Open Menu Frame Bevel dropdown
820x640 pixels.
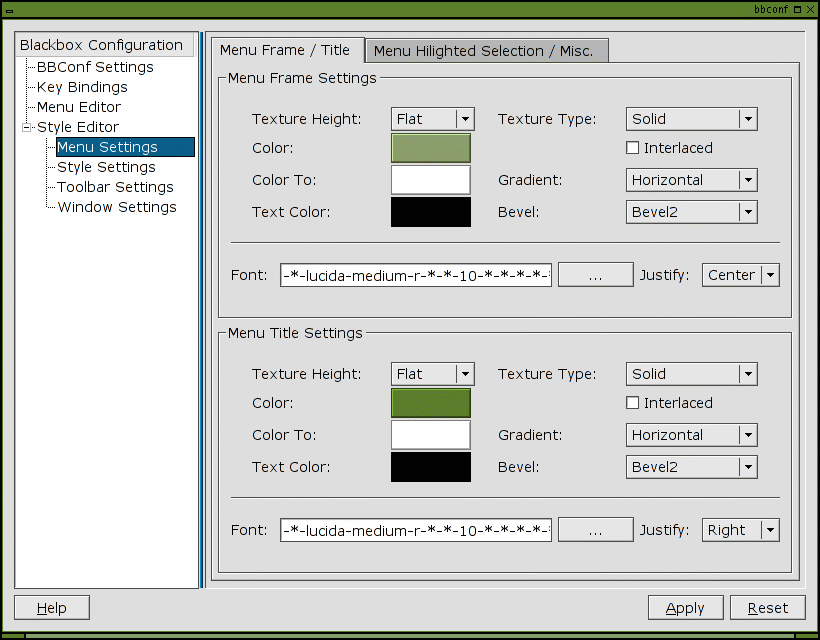691,212
